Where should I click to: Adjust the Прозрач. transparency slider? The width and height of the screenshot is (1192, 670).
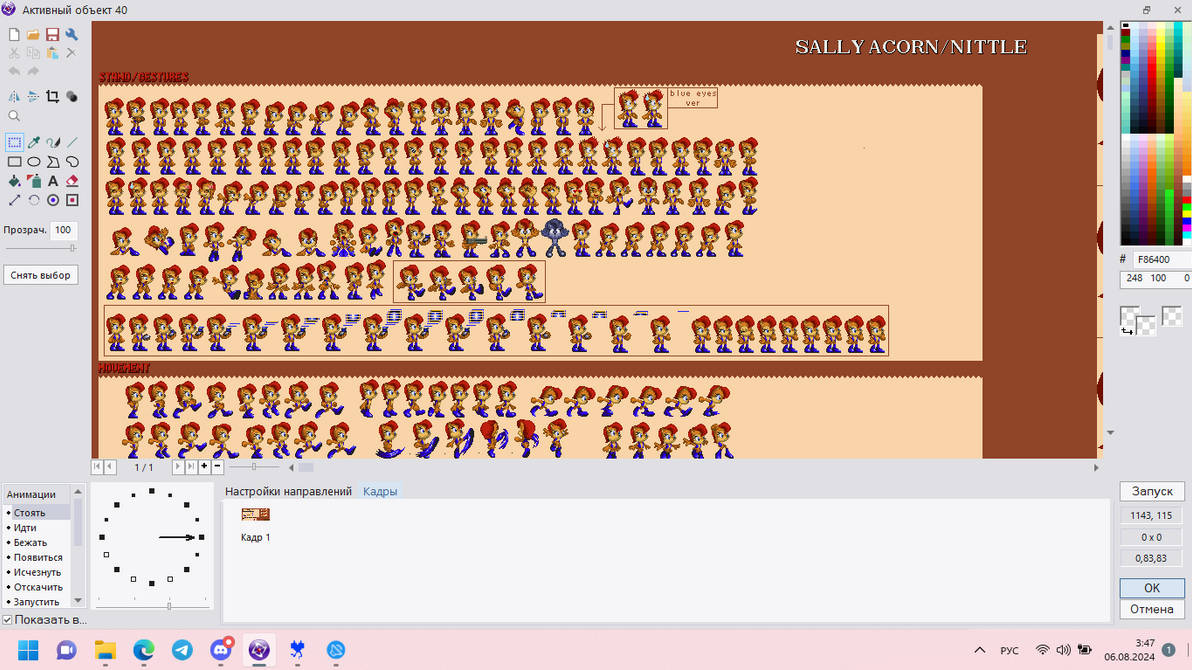pos(41,248)
